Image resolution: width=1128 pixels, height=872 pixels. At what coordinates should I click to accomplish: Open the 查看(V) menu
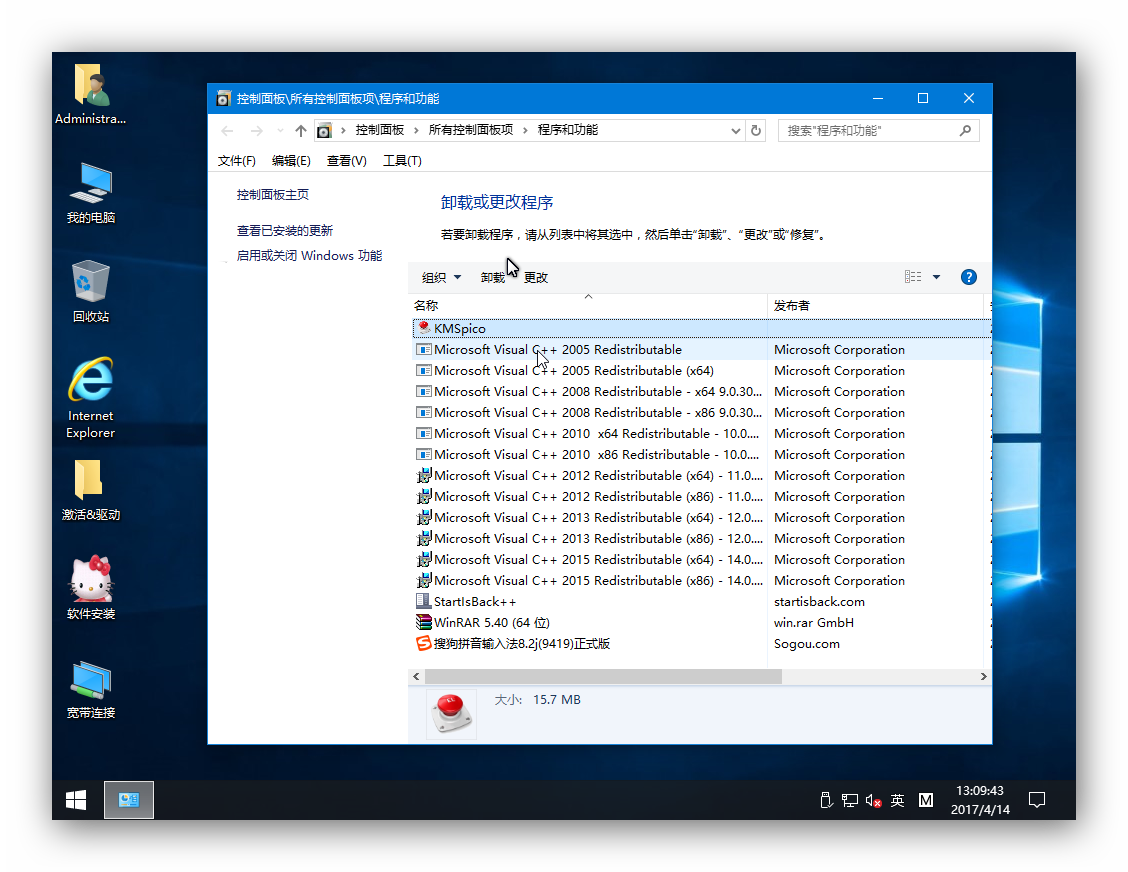[346, 160]
